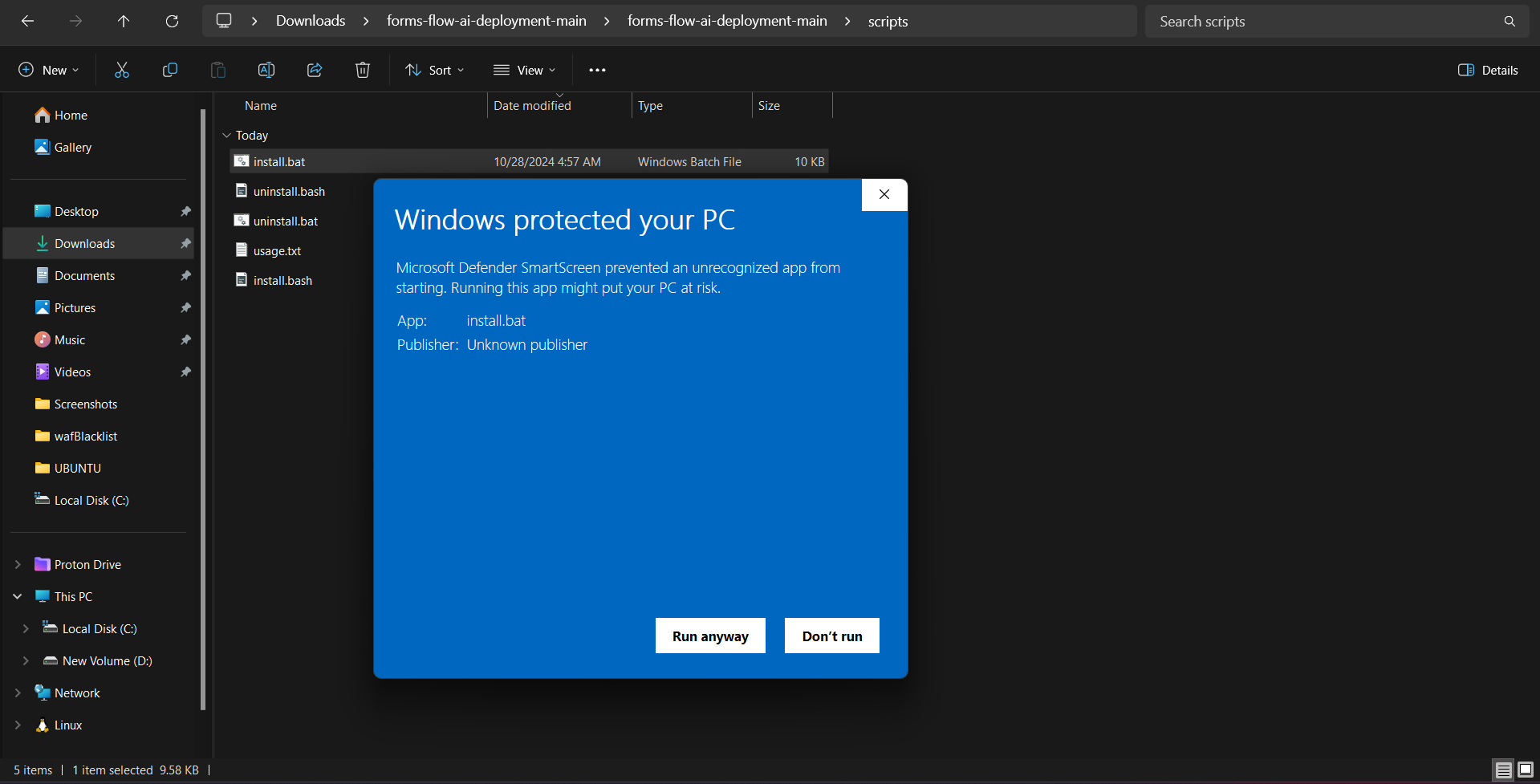This screenshot has height=784, width=1540.
Task: Open wafBlacklist folder in sidebar
Action: tap(77, 437)
